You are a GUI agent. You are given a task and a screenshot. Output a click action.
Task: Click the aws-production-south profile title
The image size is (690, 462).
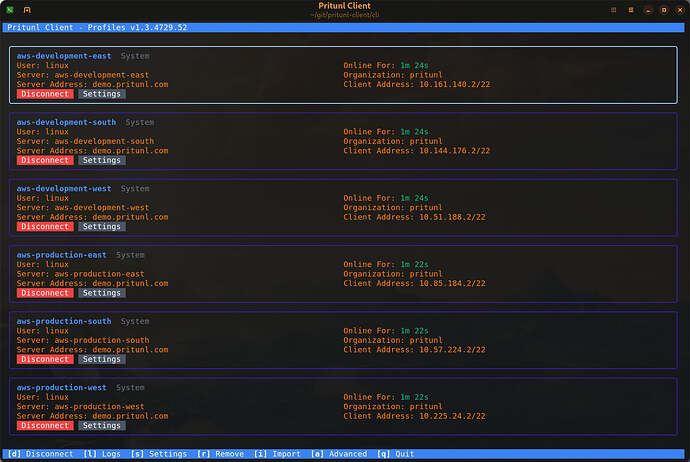point(64,321)
